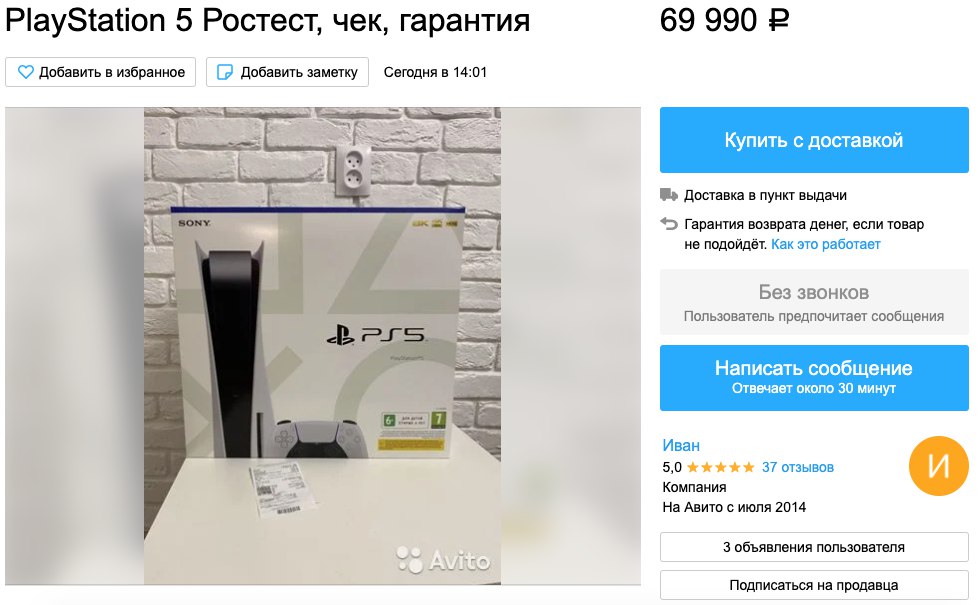Screen dimensions: 979x605
Task: Click the delivery truck icon
Action: (669, 195)
